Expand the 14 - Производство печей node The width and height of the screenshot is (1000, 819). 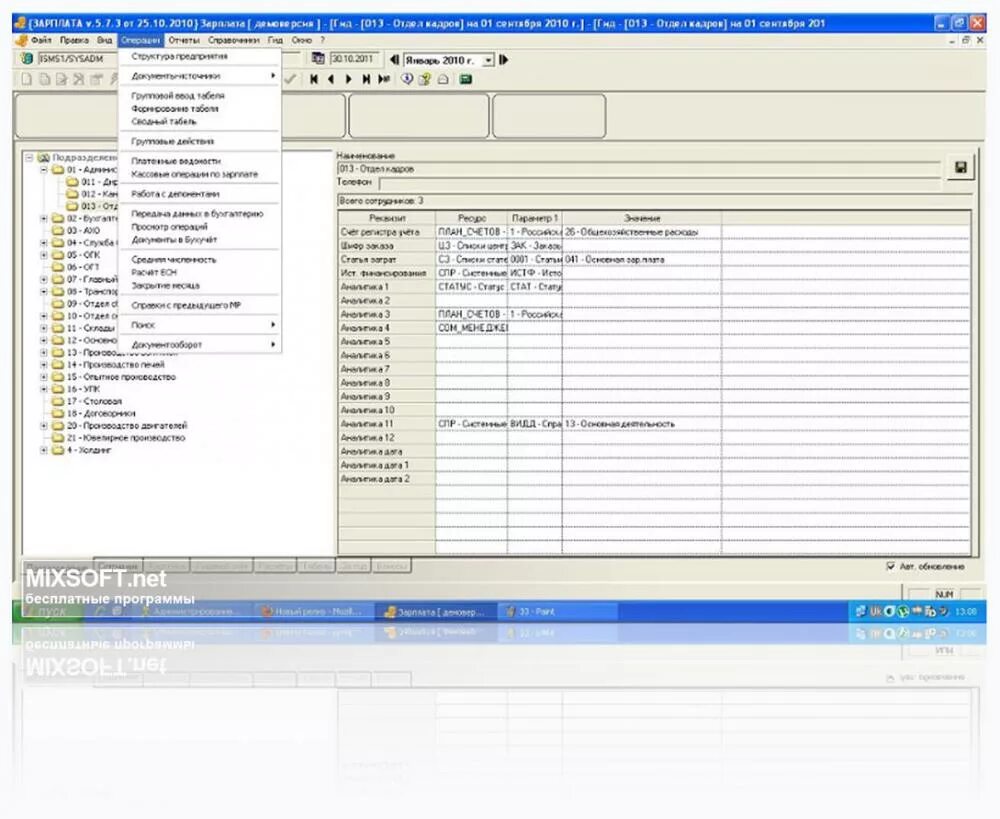point(44,364)
